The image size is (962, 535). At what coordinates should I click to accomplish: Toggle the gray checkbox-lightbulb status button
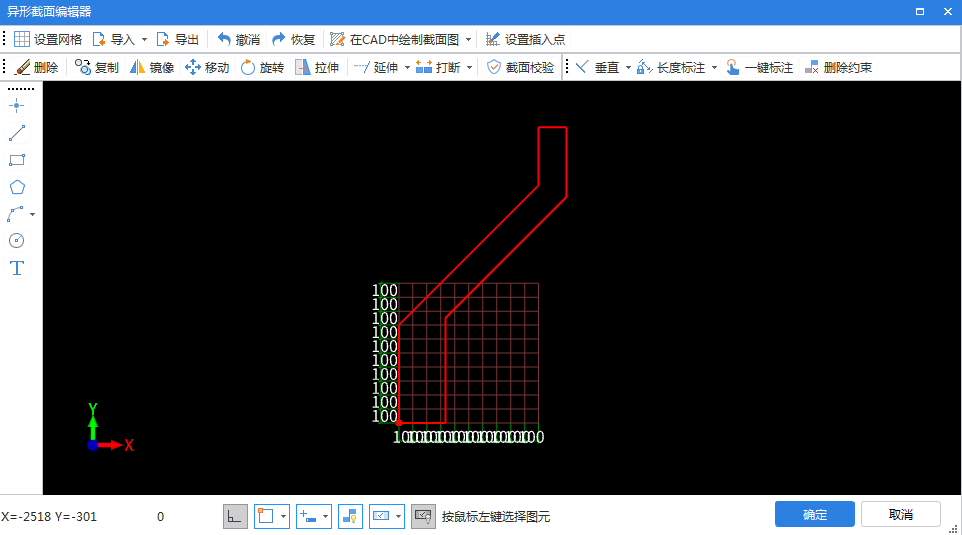coord(423,516)
